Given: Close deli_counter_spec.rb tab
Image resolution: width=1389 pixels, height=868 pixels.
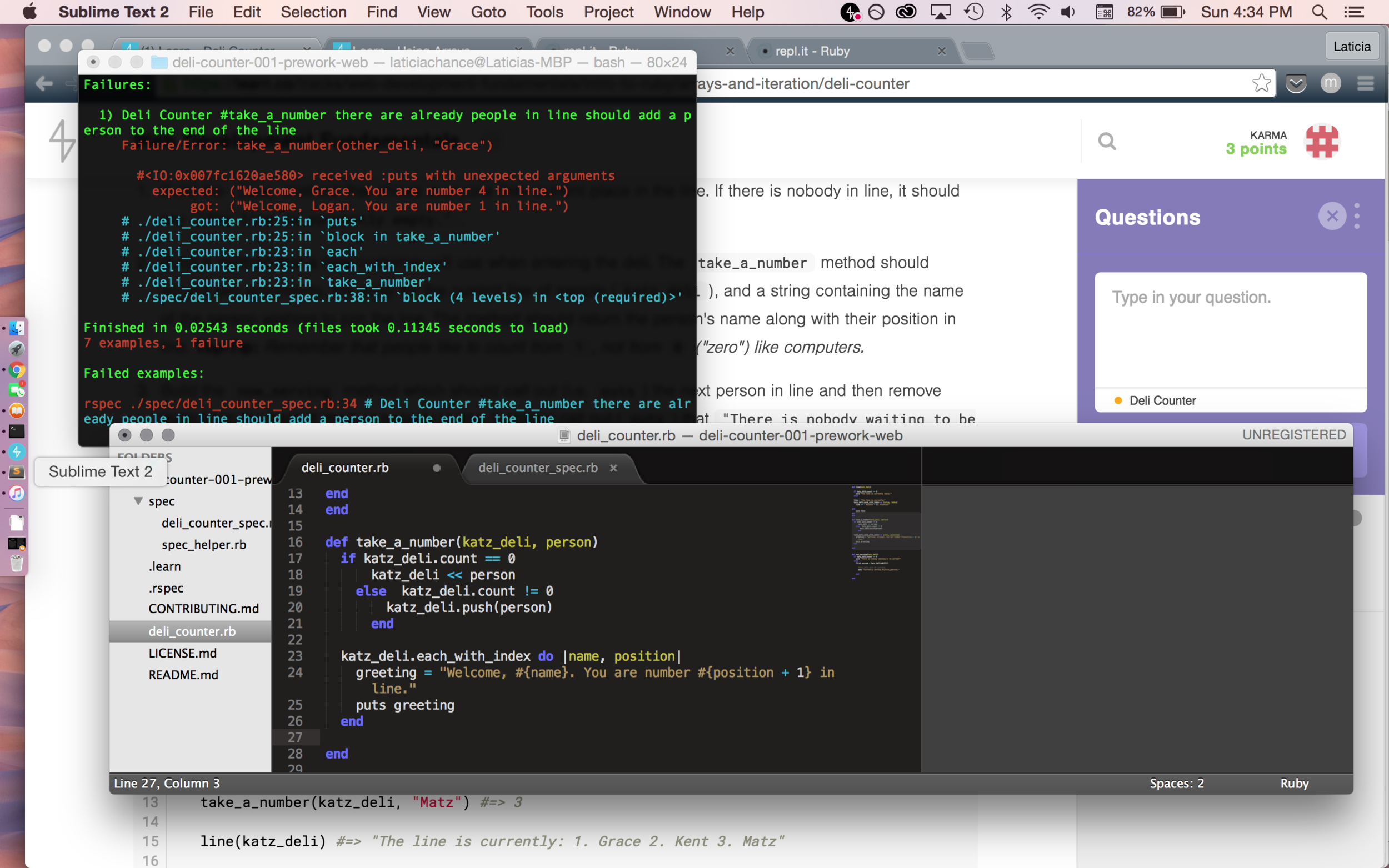Looking at the screenshot, I should (613, 468).
